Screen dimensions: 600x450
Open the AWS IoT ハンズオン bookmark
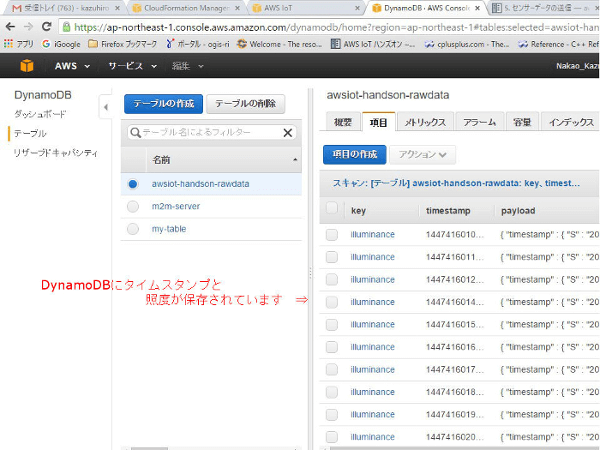coord(373,44)
